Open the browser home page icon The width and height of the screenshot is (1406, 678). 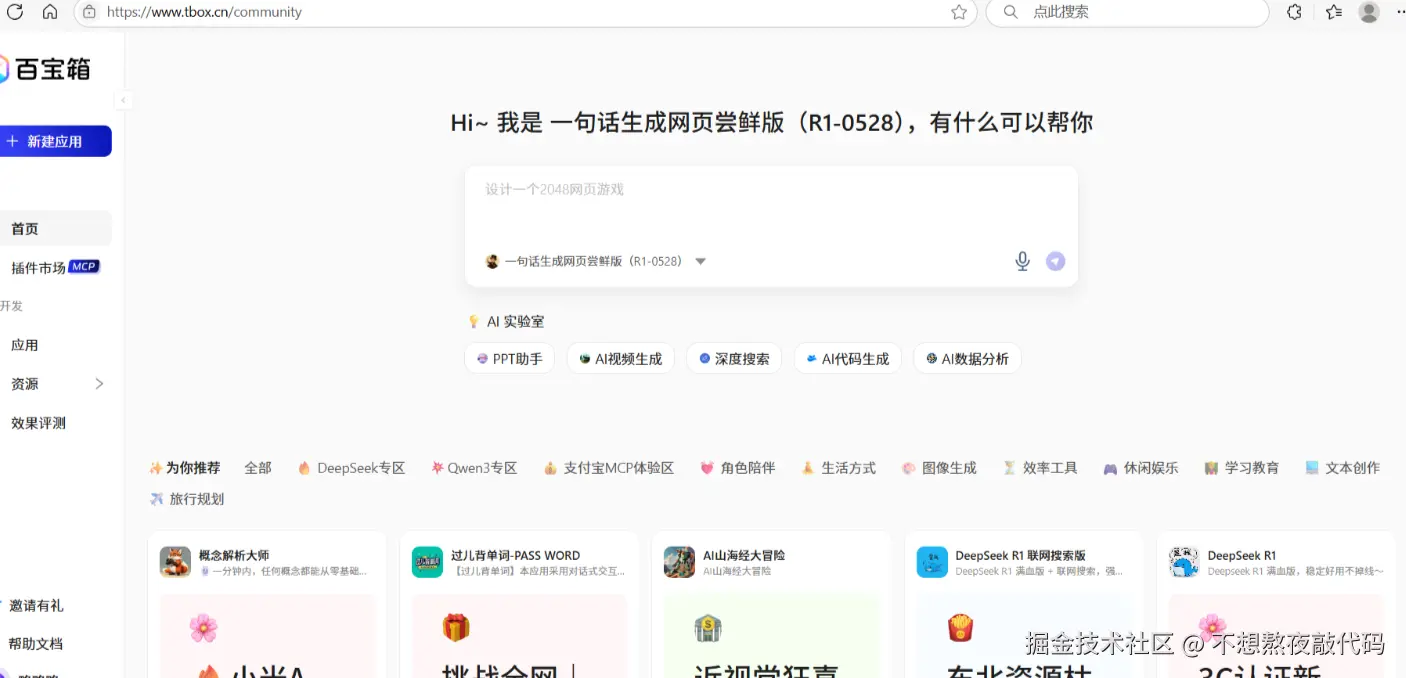(x=50, y=12)
